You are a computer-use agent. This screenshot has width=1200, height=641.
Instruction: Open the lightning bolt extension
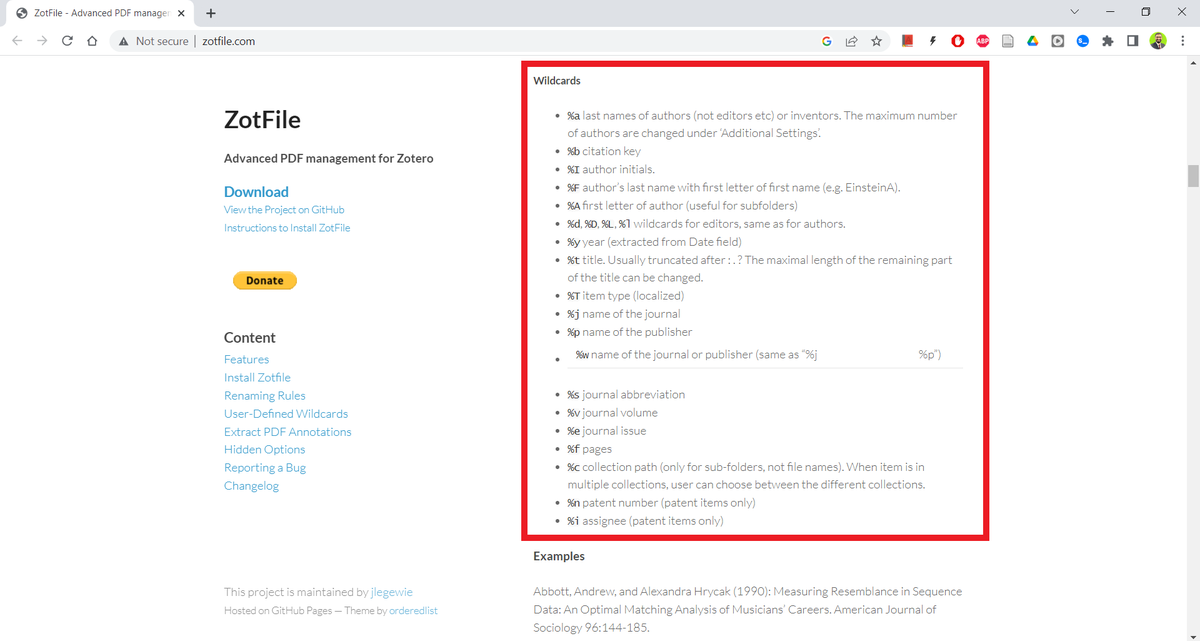coord(932,41)
